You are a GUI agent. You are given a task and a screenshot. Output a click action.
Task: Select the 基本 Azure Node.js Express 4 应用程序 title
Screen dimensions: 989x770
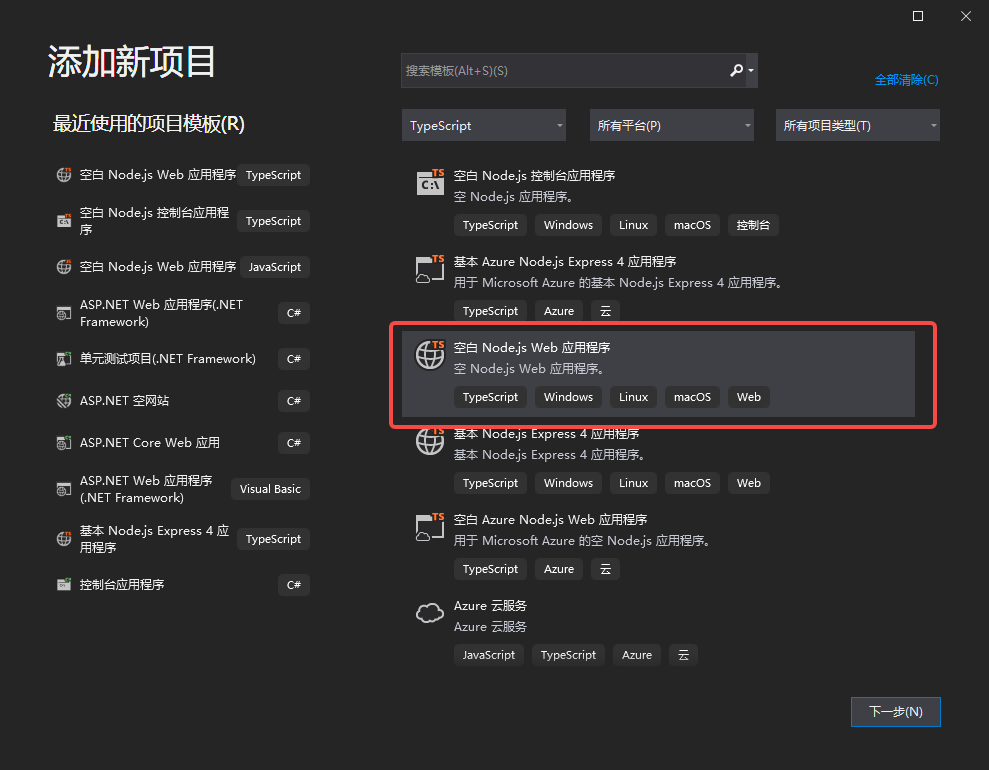click(565, 262)
